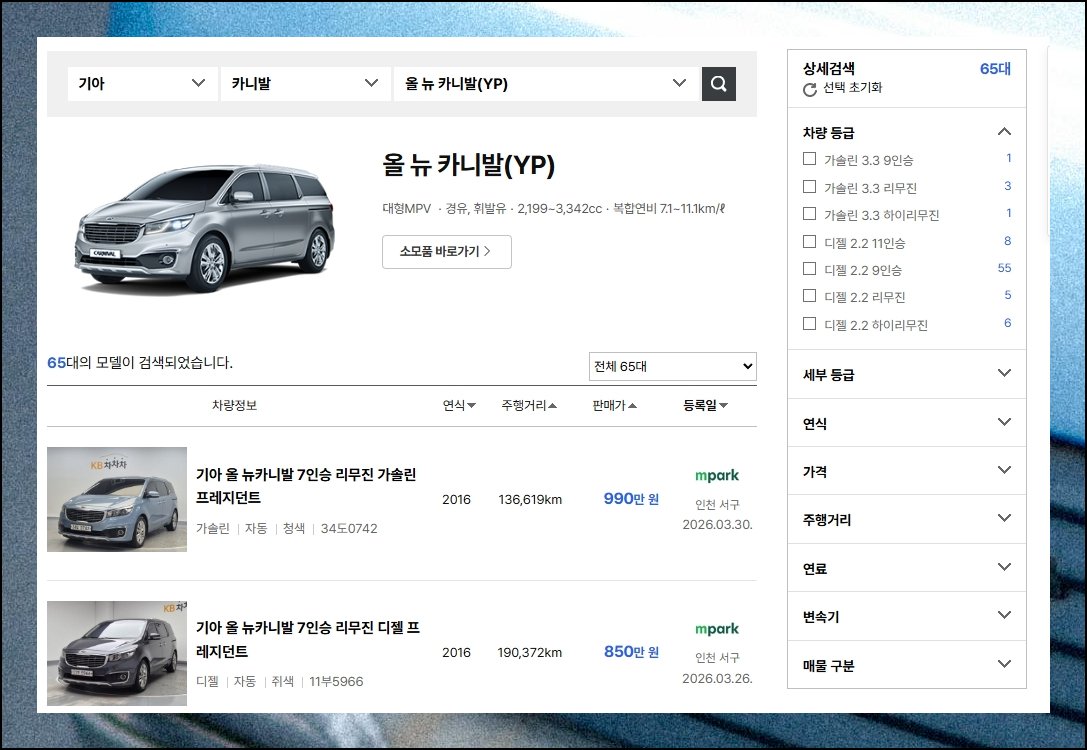Click the count 55 beside 디젤 2.2 9인승
1087x750 pixels.
(x=1004, y=268)
